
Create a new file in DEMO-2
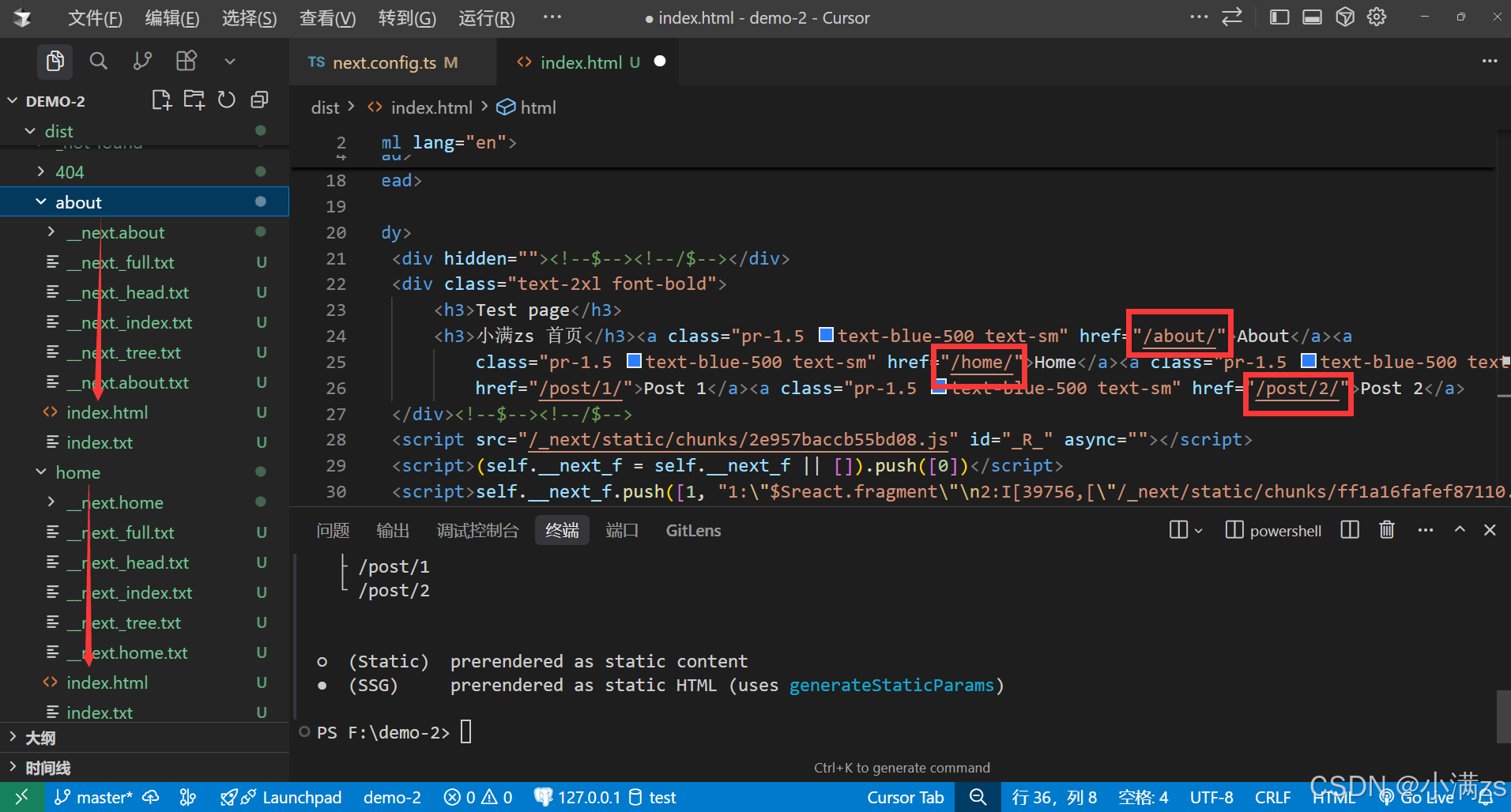tap(161, 100)
